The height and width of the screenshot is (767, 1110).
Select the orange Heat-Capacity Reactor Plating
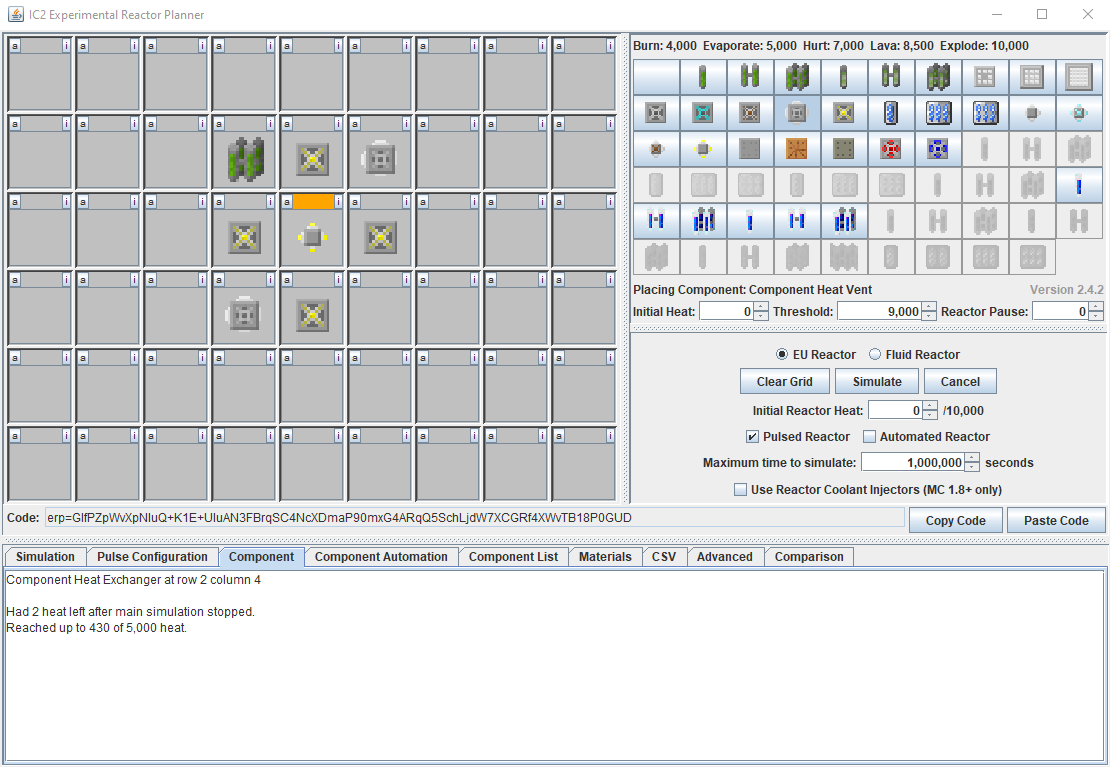(797, 149)
